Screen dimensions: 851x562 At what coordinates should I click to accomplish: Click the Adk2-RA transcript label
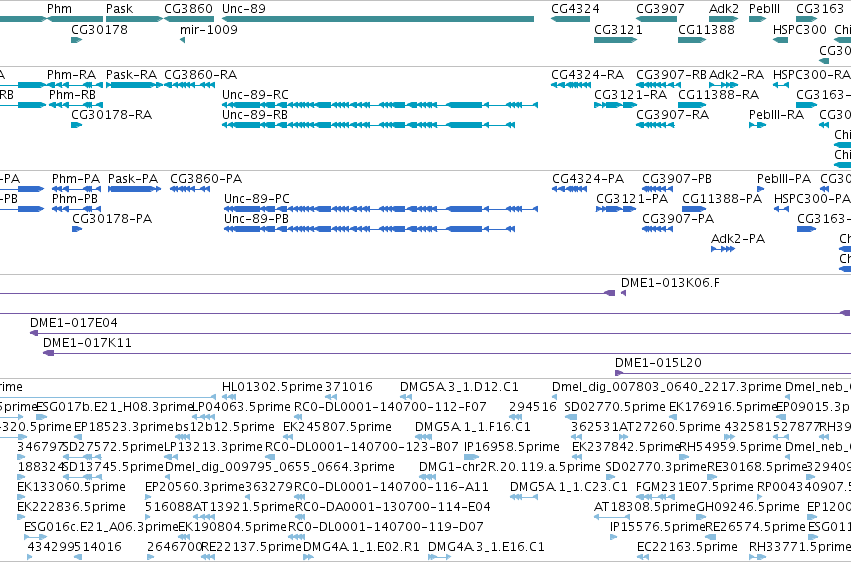pos(736,74)
